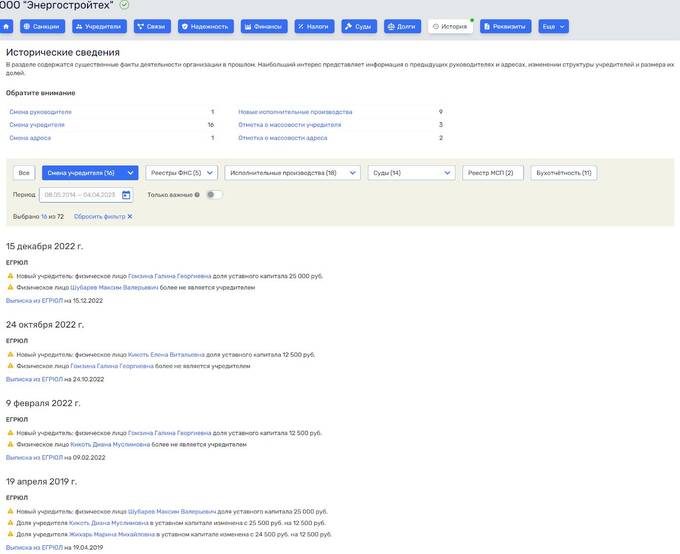Toggle the Только важные switch
This screenshot has width=680, height=554.
point(214,195)
